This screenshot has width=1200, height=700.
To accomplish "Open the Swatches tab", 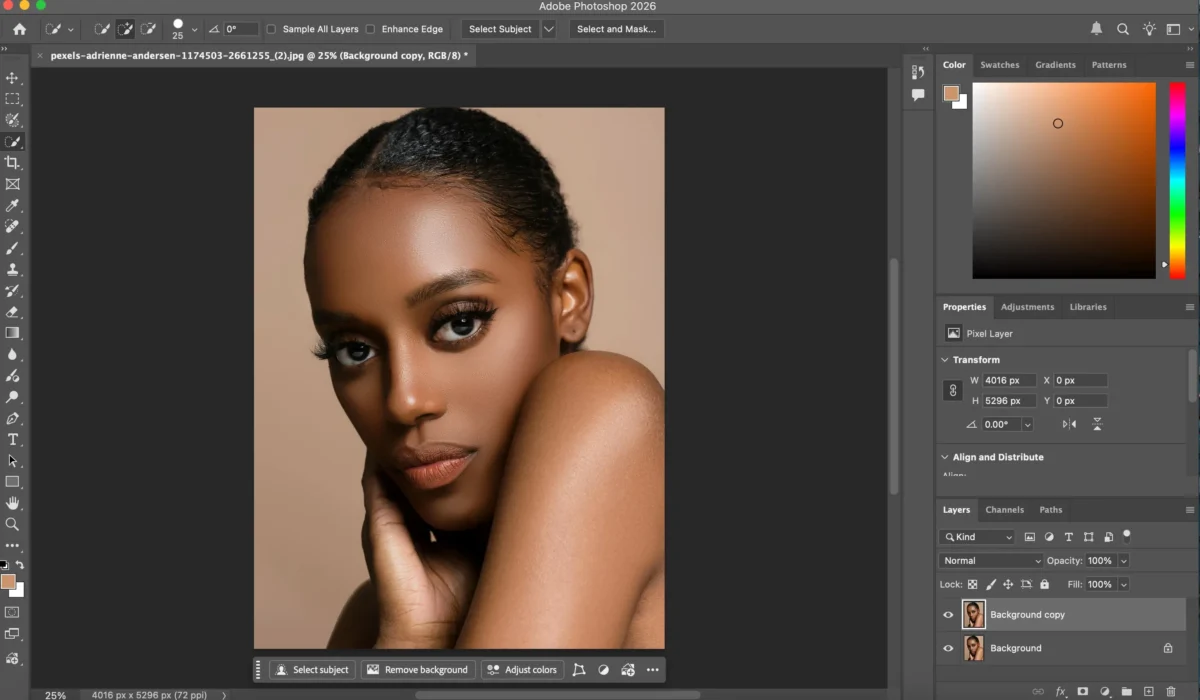I will [1000, 65].
